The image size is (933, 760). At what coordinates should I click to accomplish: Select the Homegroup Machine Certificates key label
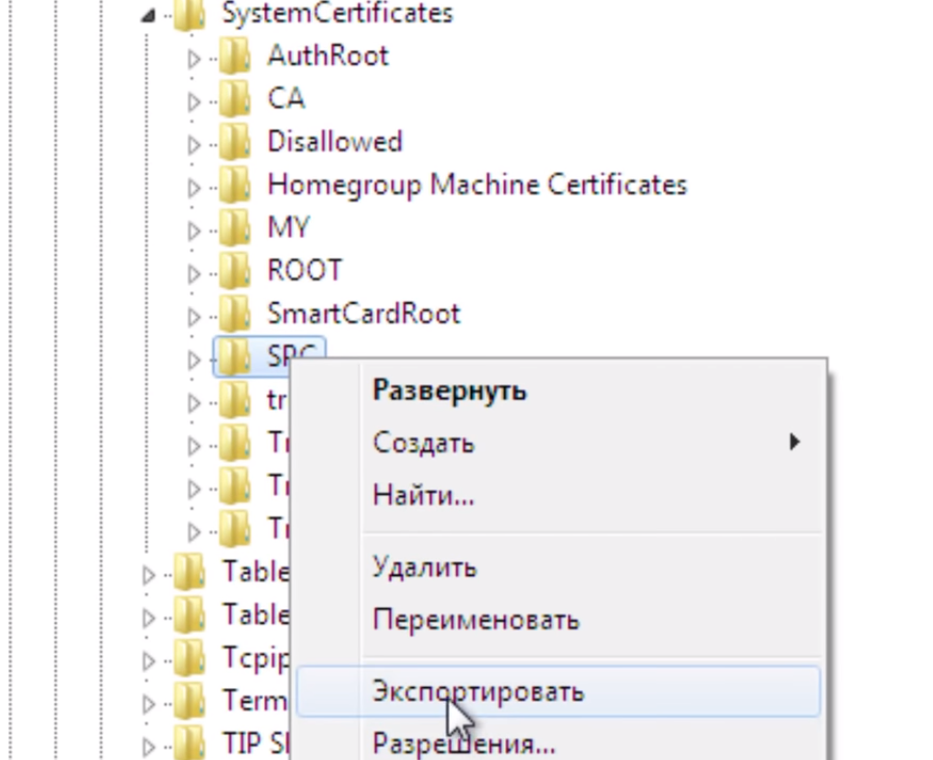[477, 185]
